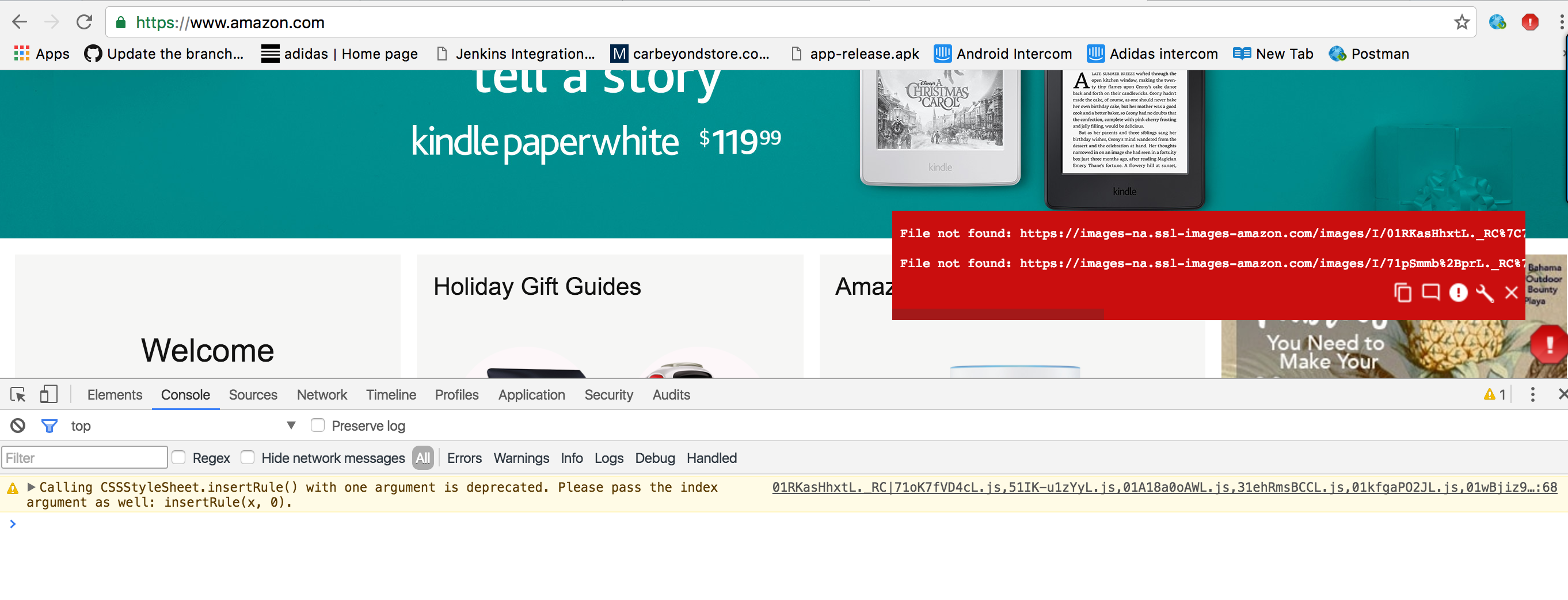Focus the console Filter input field
The width and height of the screenshot is (1568, 600).
coord(85,457)
